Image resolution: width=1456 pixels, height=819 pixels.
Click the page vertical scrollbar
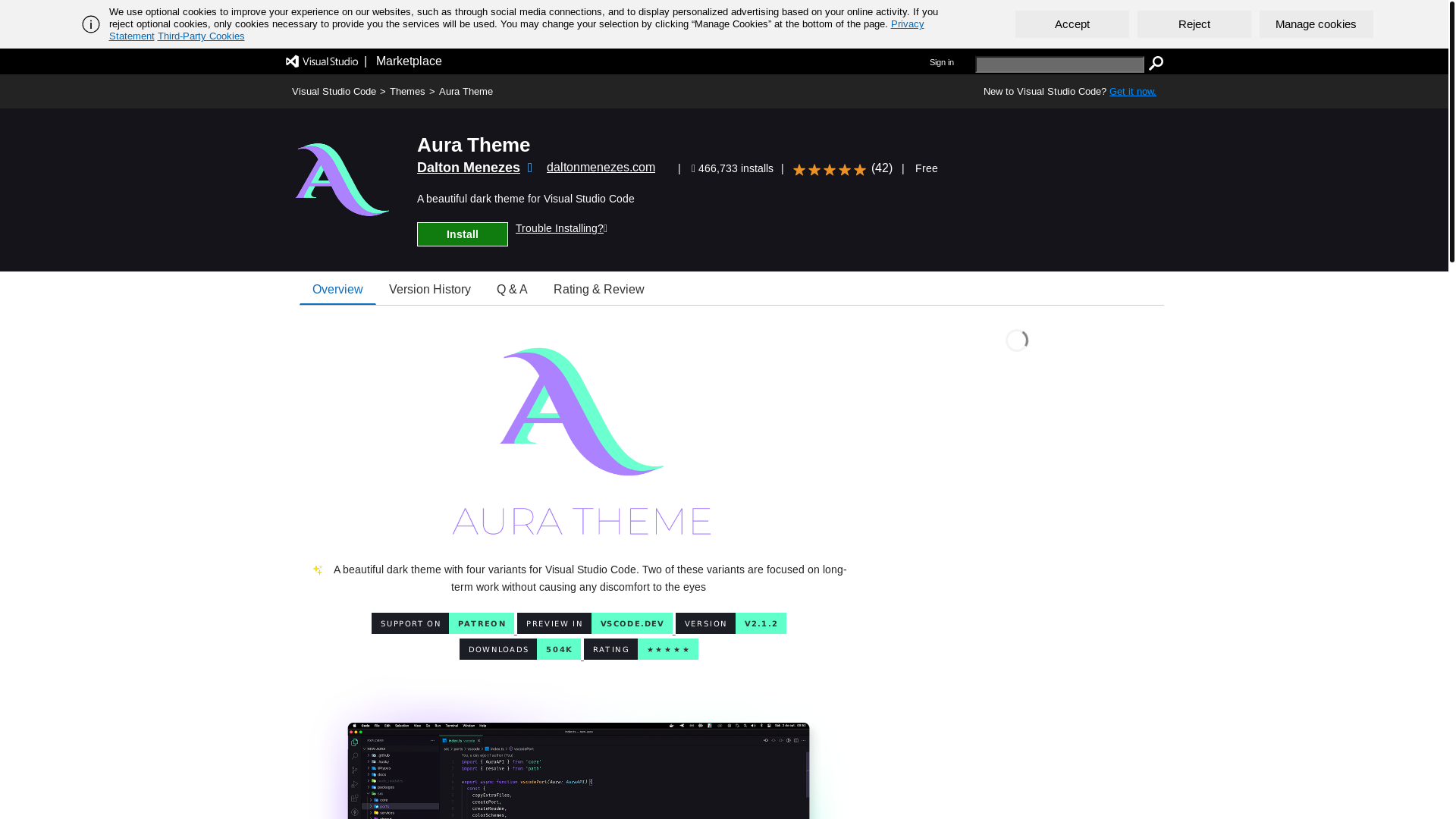click(1452, 130)
